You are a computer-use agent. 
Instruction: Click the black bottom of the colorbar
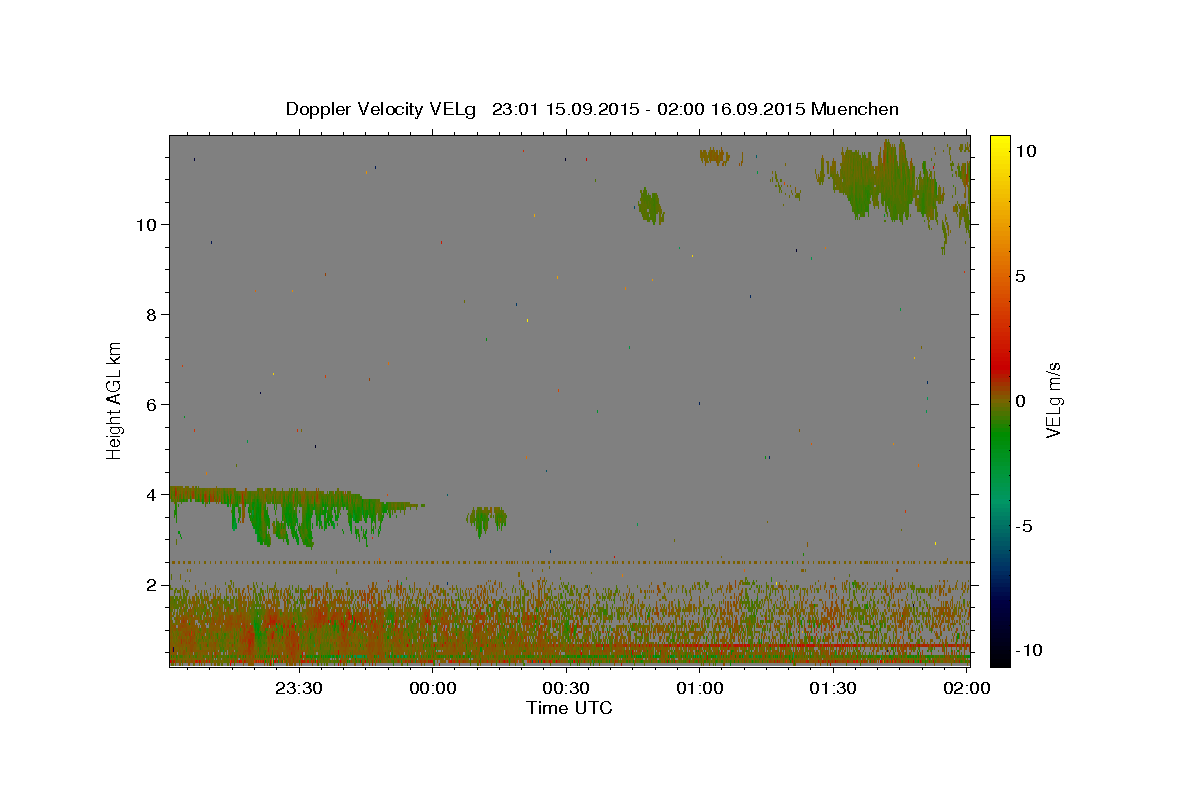(1000, 652)
